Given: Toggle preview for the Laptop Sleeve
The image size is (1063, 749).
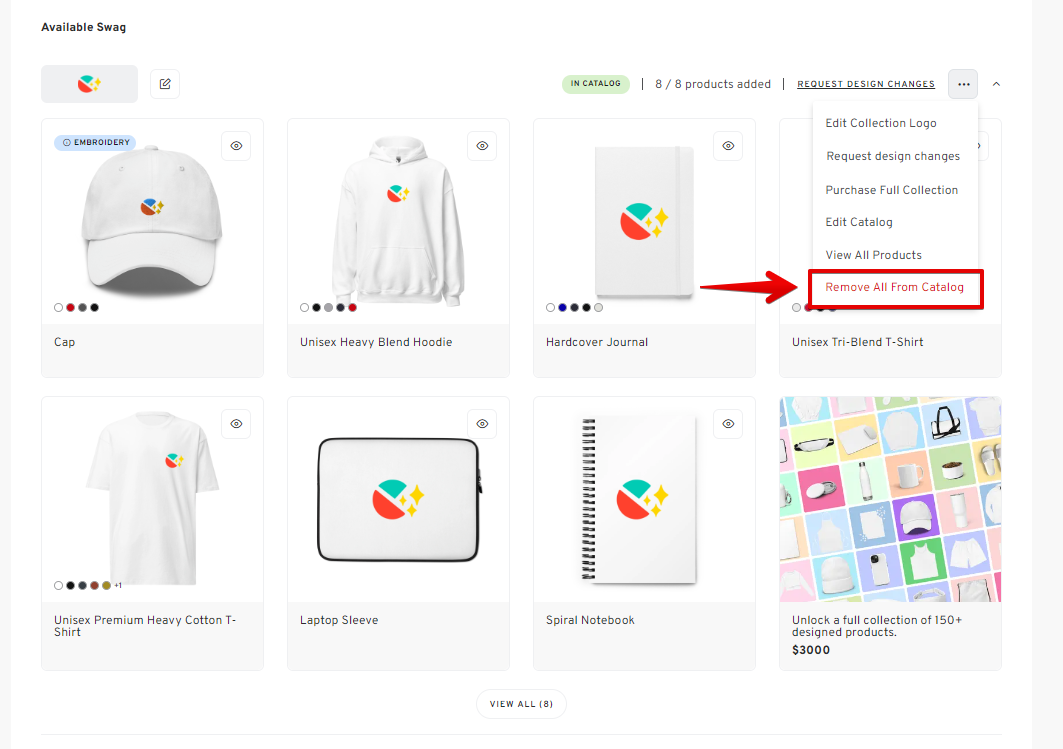Looking at the screenshot, I should pos(482,424).
